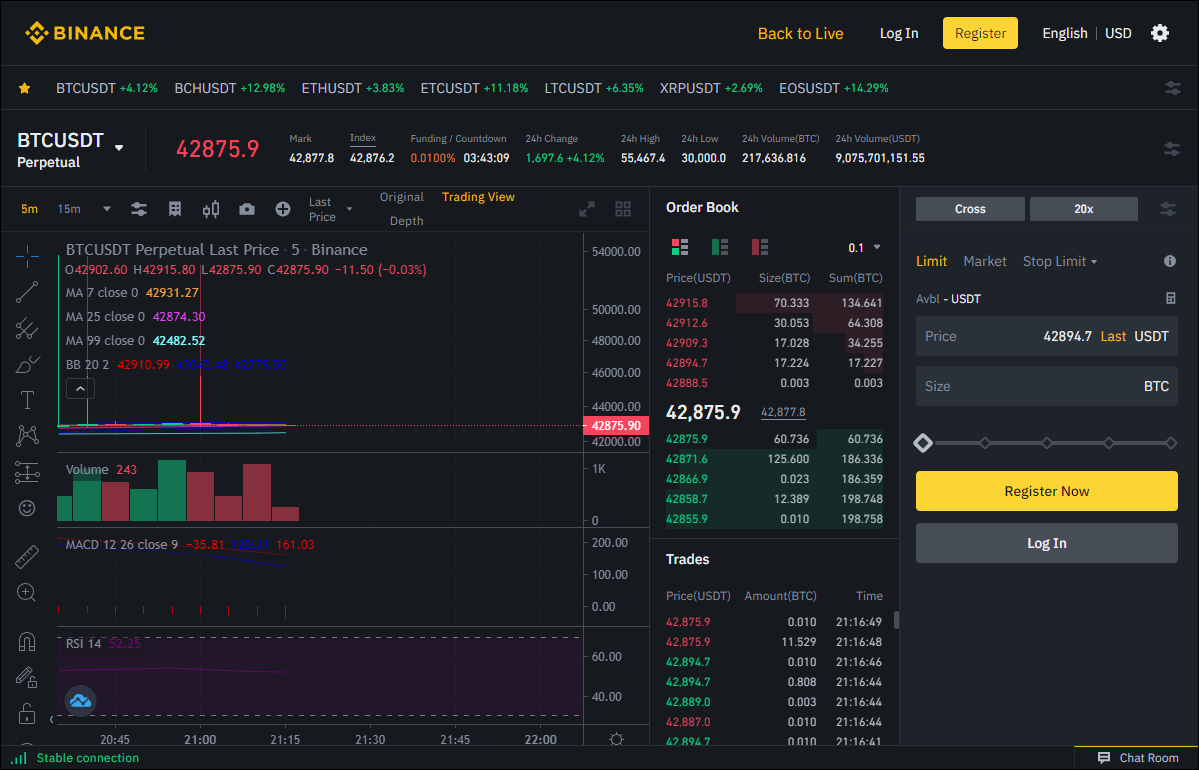Select the crosshair cursor tool
The image size is (1199, 770).
[x=28, y=256]
